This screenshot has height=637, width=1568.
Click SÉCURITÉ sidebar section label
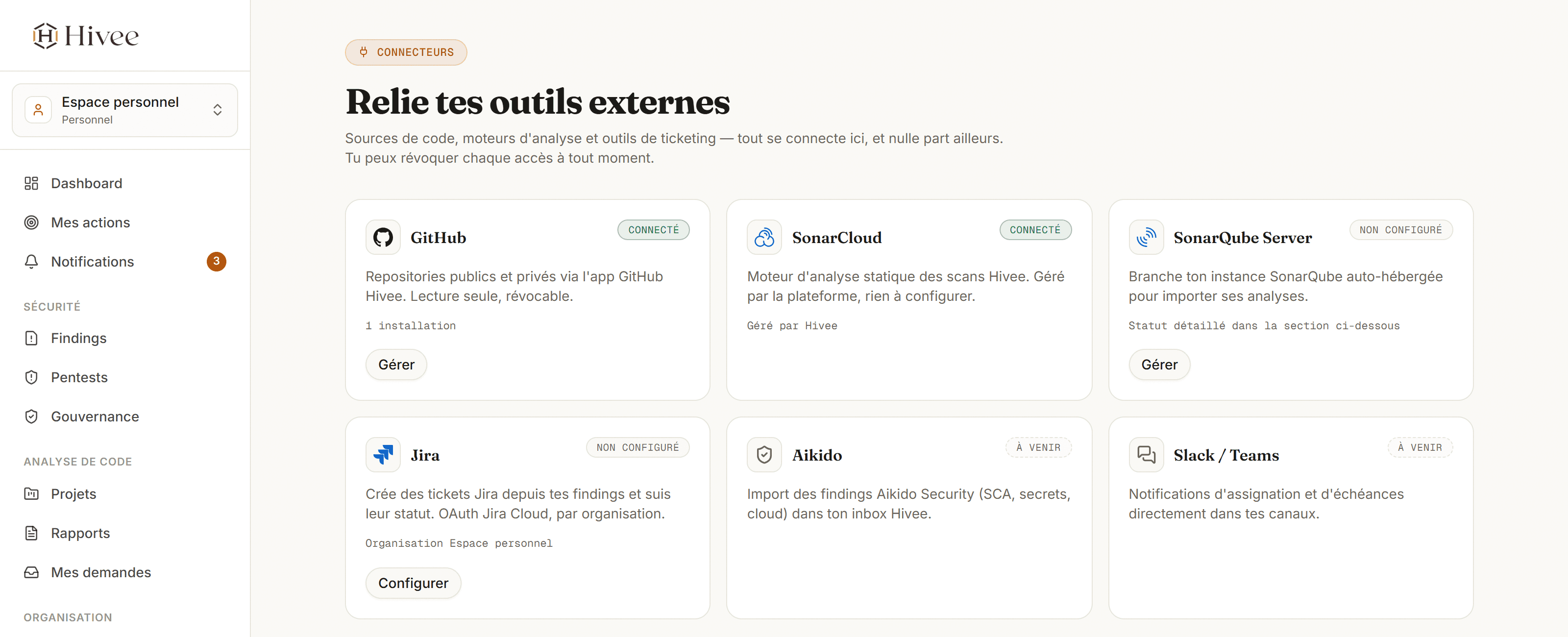coord(52,306)
